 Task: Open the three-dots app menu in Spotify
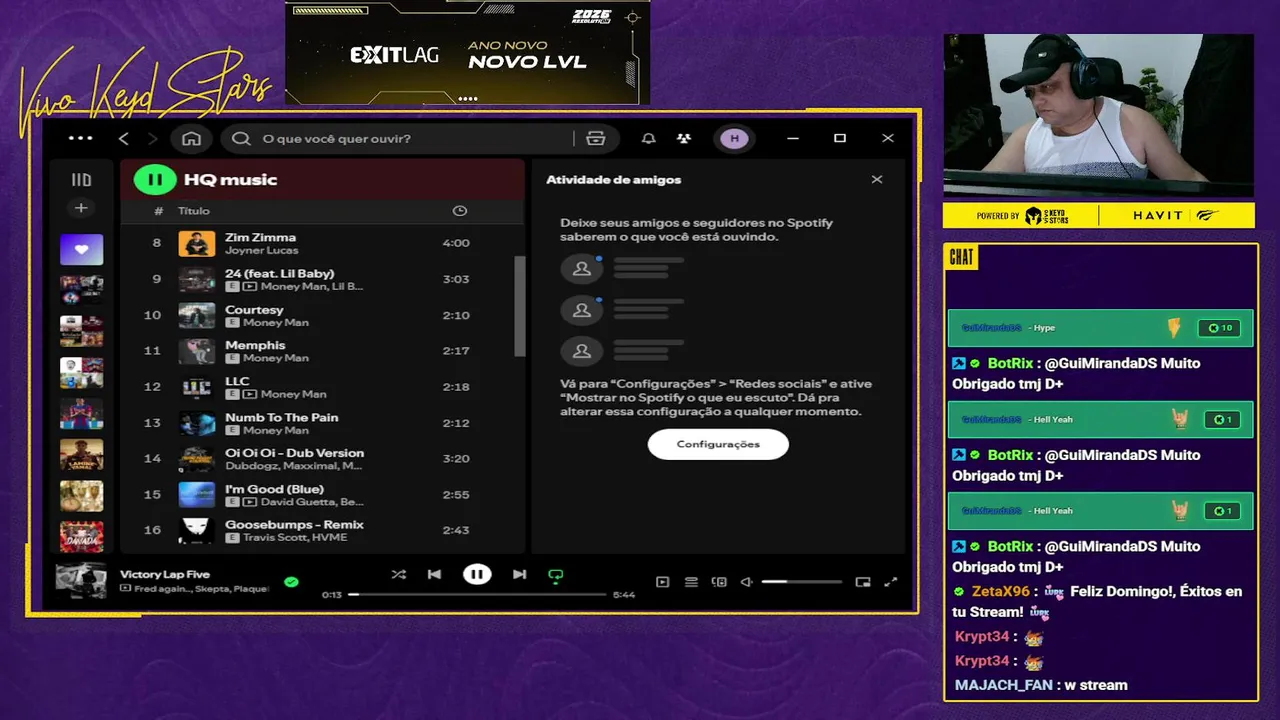coord(80,138)
